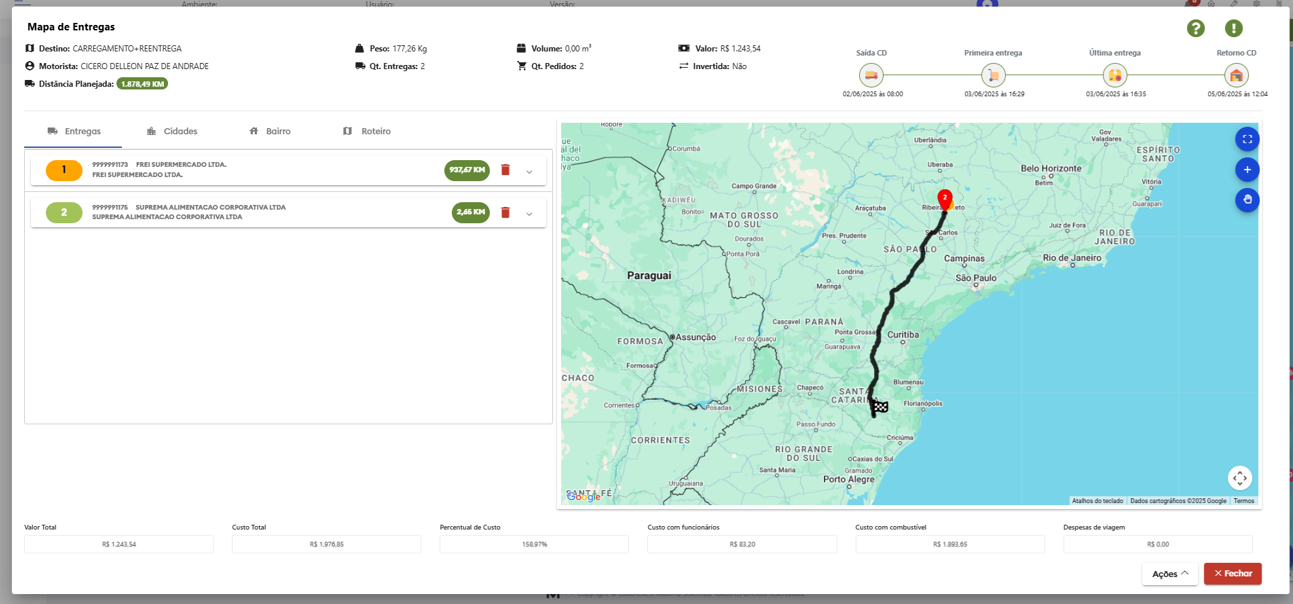
Task: Click the motorista name CICERO DELLEON PAZ DE ANDRADE
Action: (145, 66)
